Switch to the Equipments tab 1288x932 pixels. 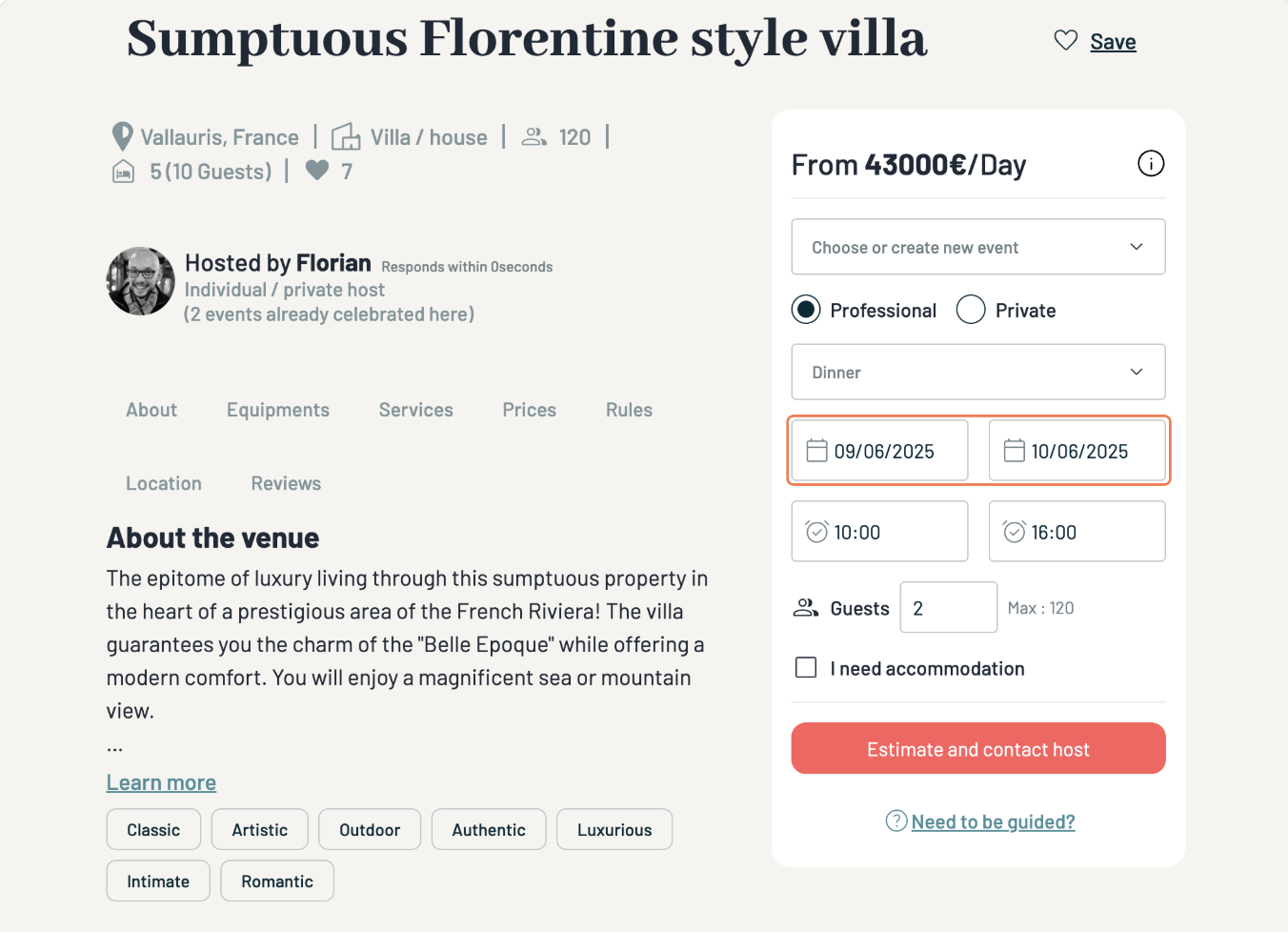(x=277, y=410)
